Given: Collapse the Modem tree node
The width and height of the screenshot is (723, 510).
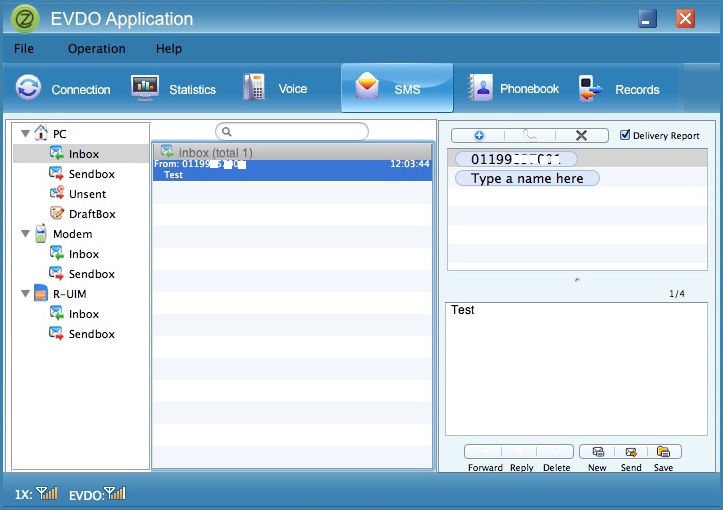Looking at the screenshot, I should [25, 234].
